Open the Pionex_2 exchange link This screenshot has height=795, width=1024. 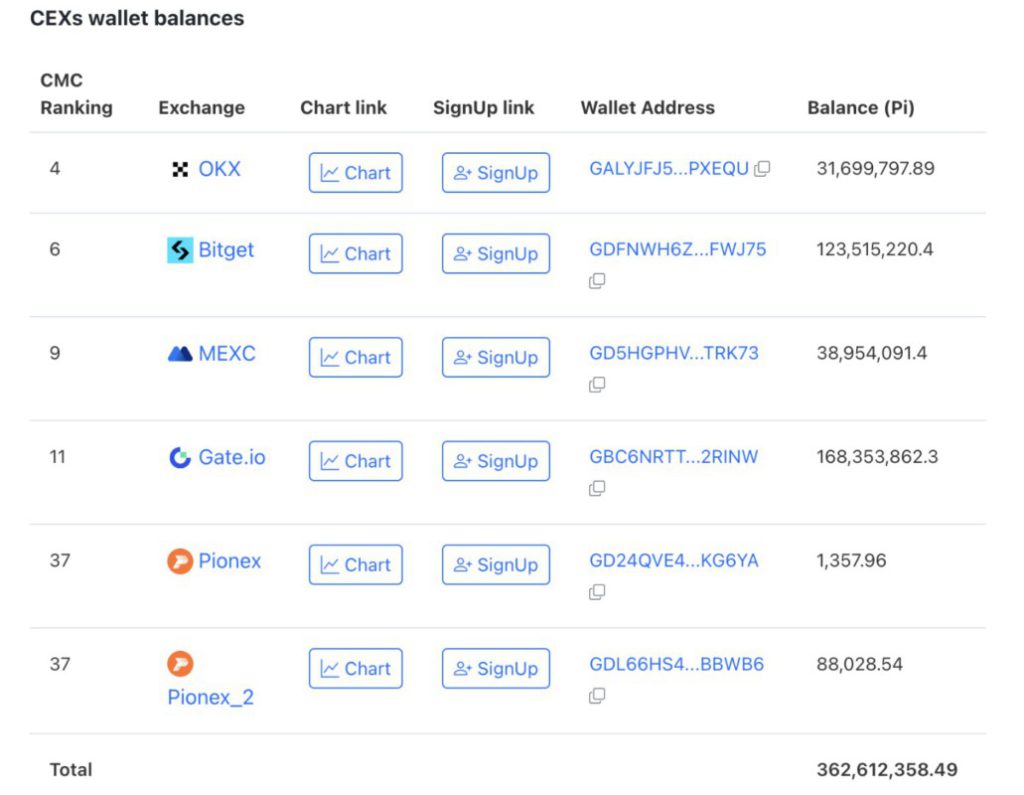click(x=210, y=698)
